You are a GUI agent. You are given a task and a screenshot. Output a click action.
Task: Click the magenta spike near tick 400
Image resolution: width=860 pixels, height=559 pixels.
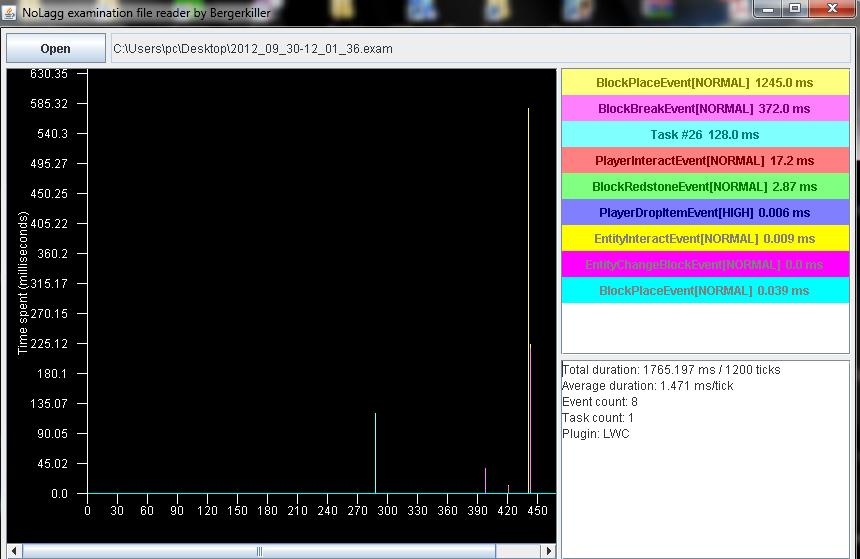(485, 481)
